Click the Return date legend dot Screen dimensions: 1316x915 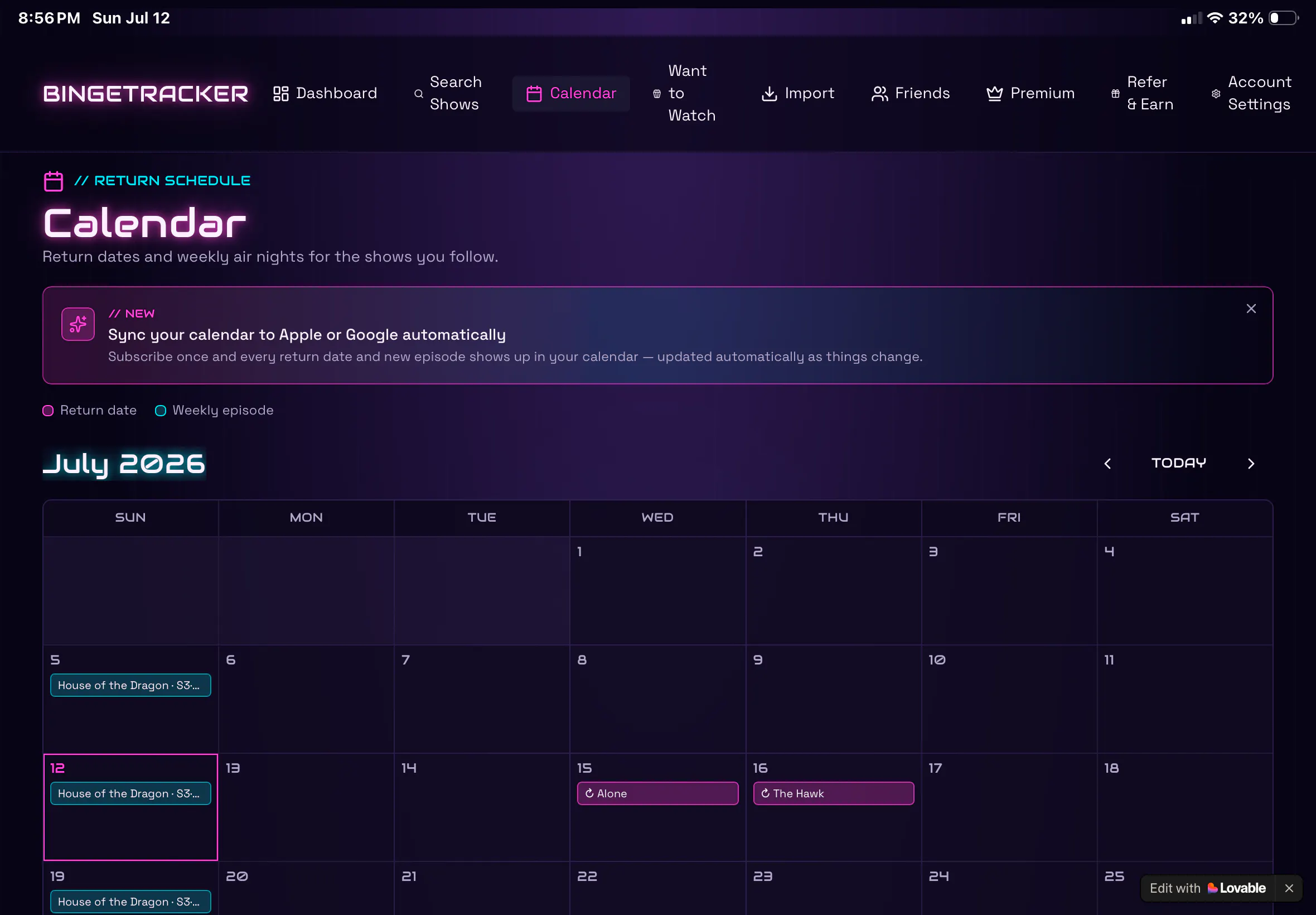pyautogui.click(x=48, y=411)
